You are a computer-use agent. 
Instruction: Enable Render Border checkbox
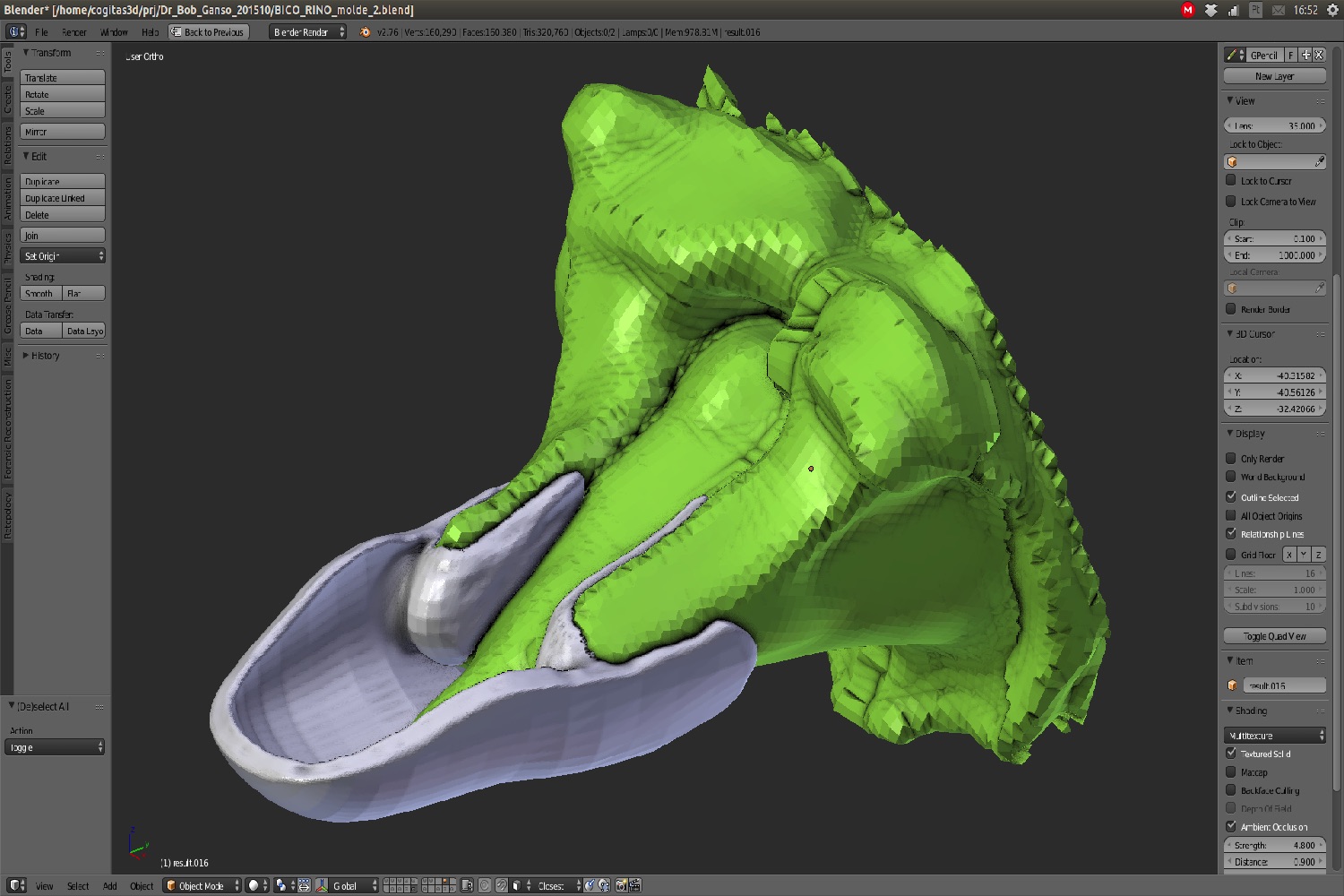tap(1231, 308)
